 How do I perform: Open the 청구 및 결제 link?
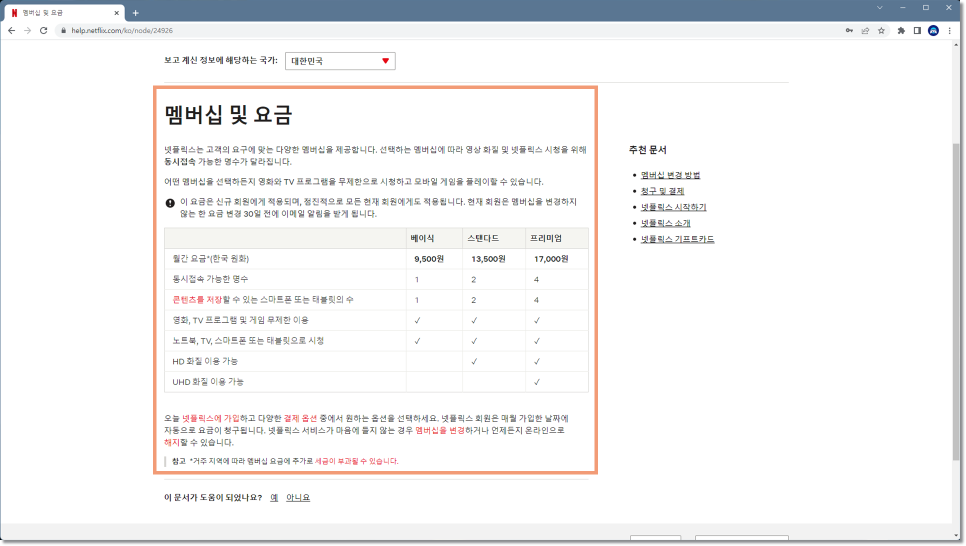(662, 191)
